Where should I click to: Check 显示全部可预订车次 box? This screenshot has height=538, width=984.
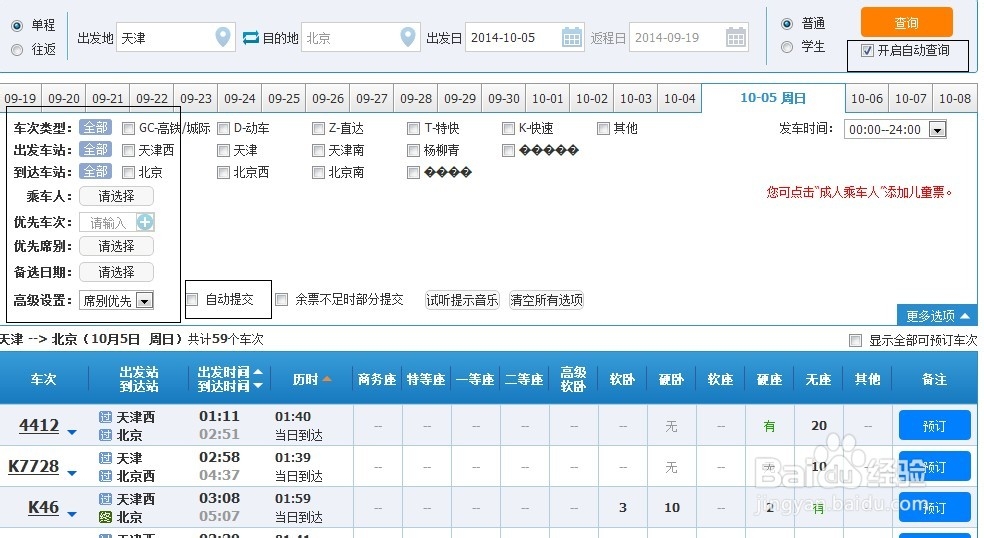(x=855, y=340)
